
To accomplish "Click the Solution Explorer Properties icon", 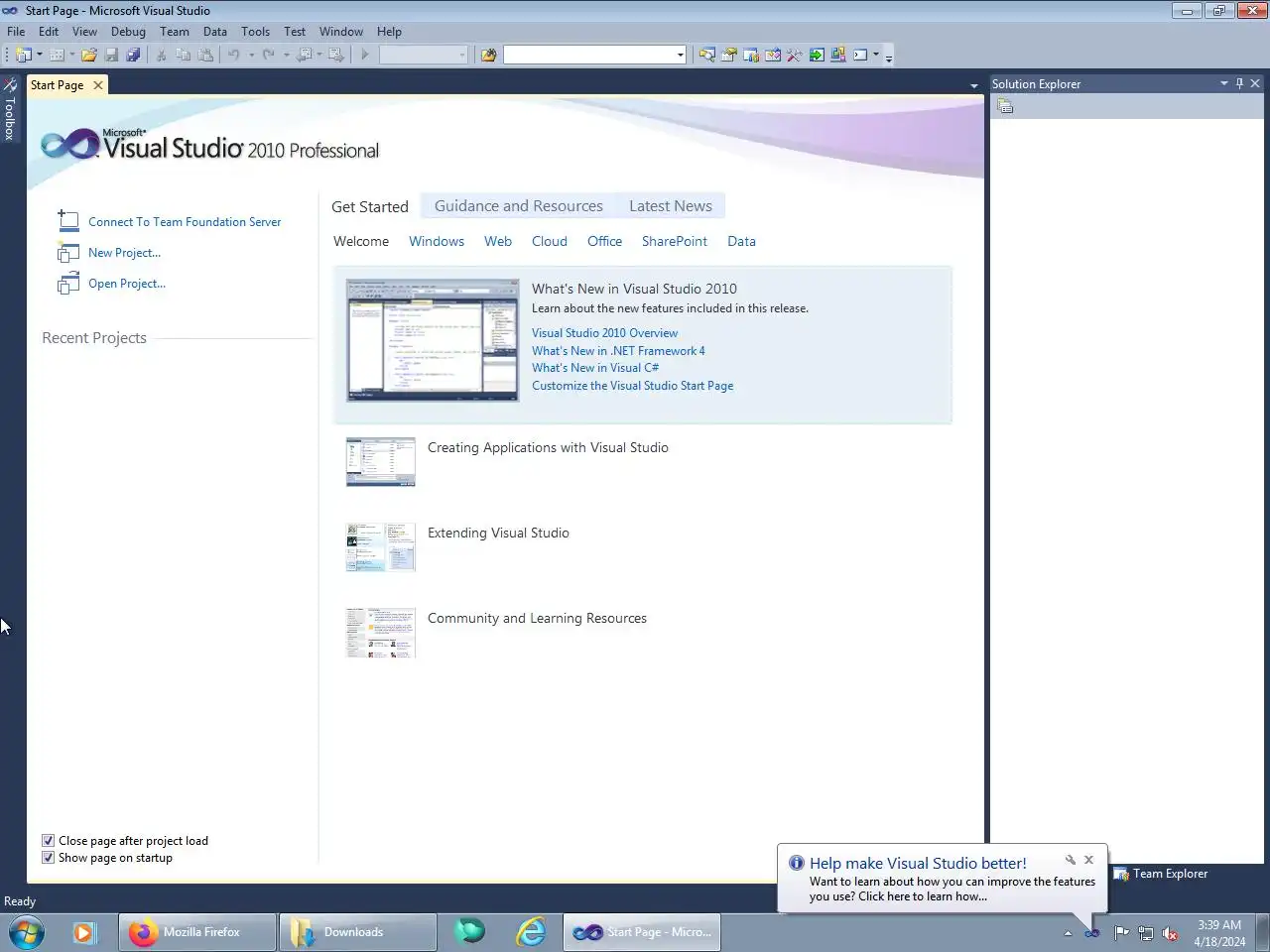I will [1005, 106].
